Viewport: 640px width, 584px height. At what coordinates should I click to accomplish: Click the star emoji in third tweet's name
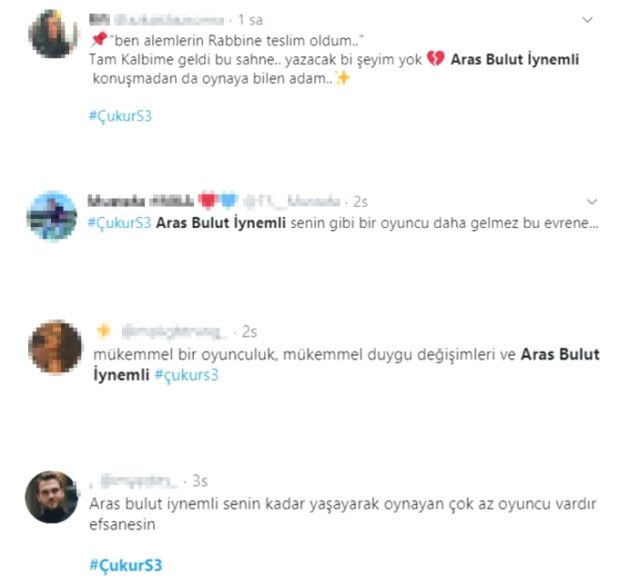pyautogui.click(x=104, y=331)
